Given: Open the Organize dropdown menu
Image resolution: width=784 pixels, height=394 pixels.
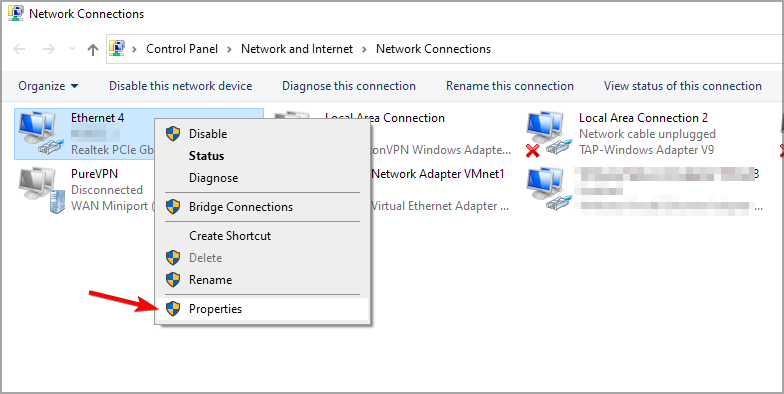Looking at the screenshot, I should tap(48, 86).
